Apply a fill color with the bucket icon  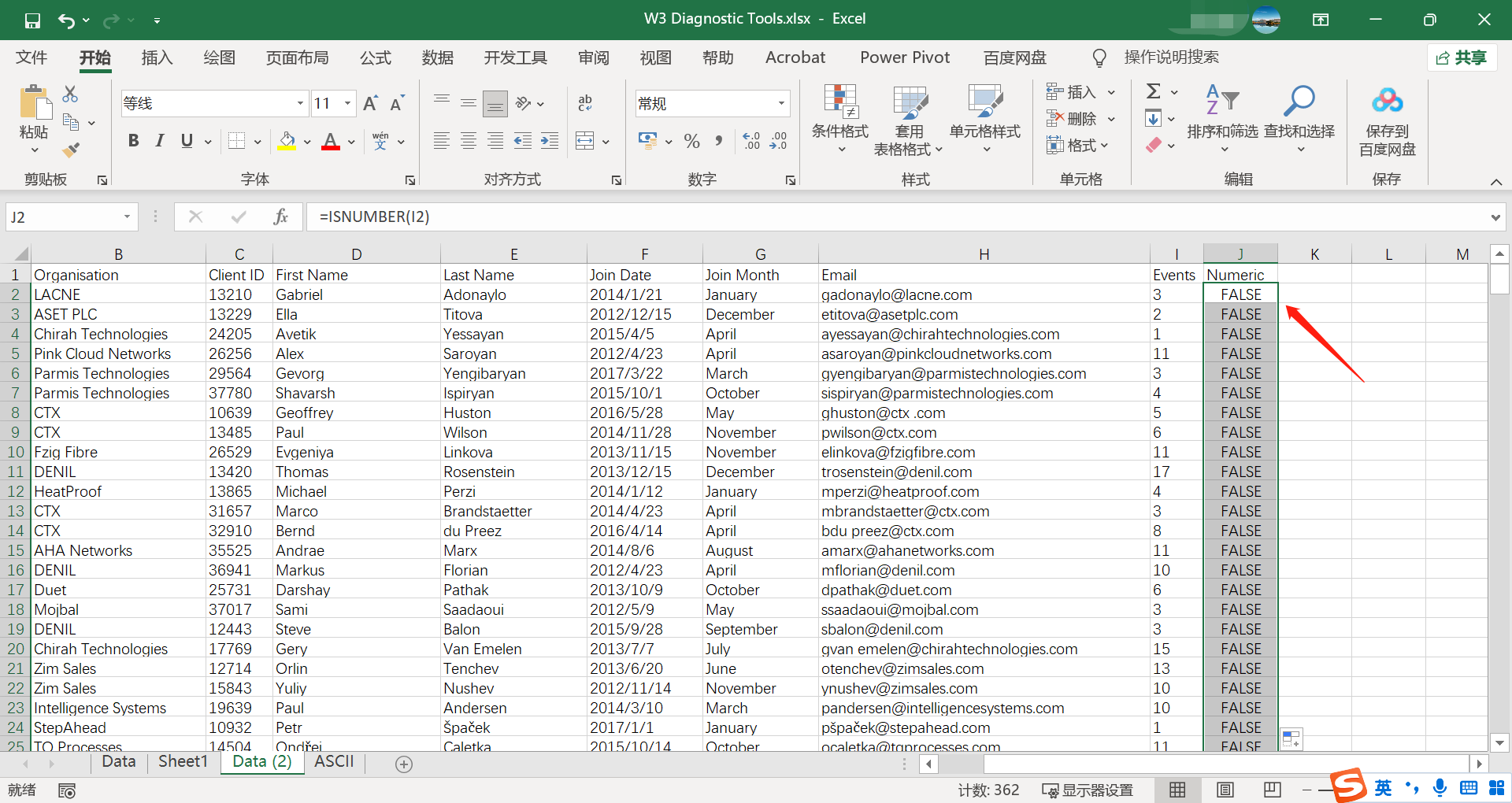pyautogui.click(x=287, y=141)
